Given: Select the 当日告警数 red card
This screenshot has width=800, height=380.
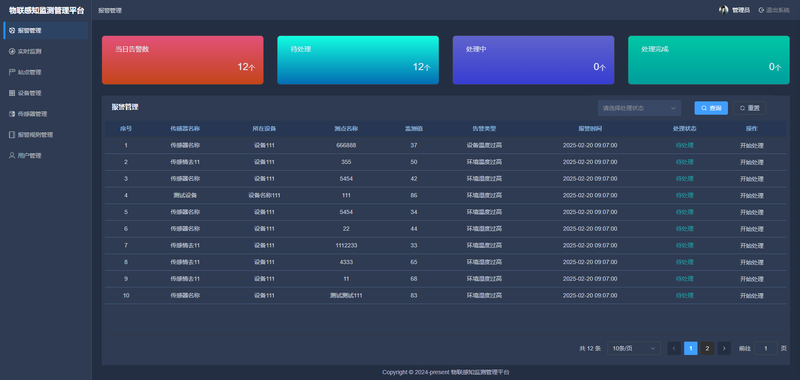Looking at the screenshot, I should click(x=183, y=60).
